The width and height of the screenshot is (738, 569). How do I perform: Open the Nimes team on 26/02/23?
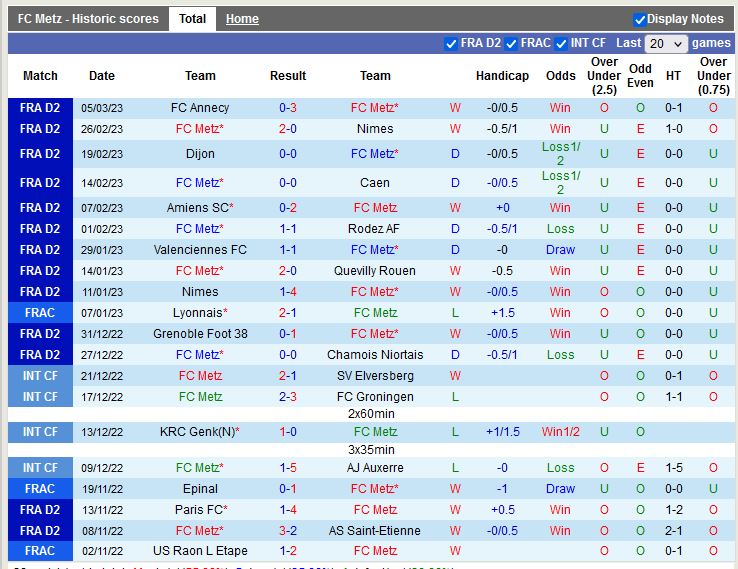[x=375, y=129]
